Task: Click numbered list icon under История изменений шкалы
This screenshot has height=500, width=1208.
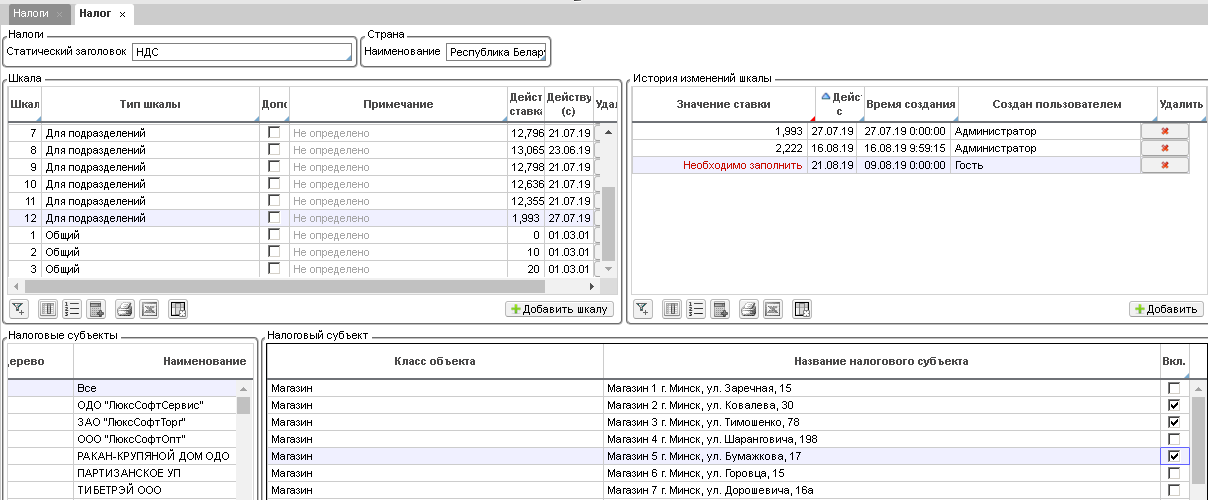Action: tap(697, 309)
